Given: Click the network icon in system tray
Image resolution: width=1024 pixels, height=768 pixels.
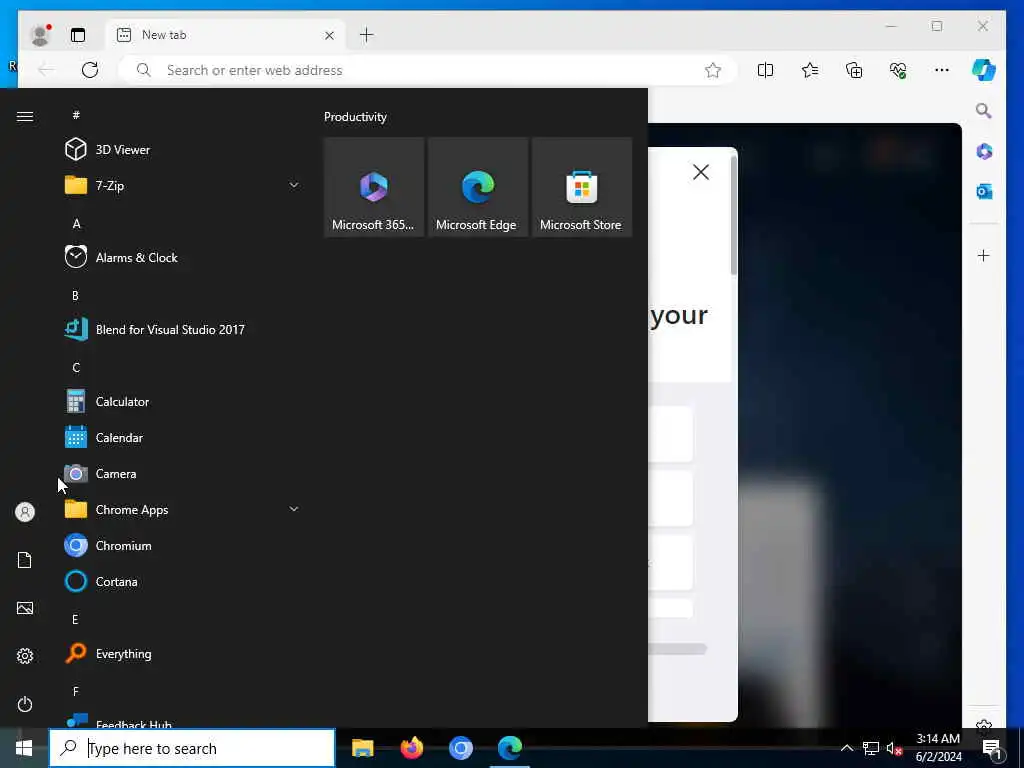Looking at the screenshot, I should 871,748.
